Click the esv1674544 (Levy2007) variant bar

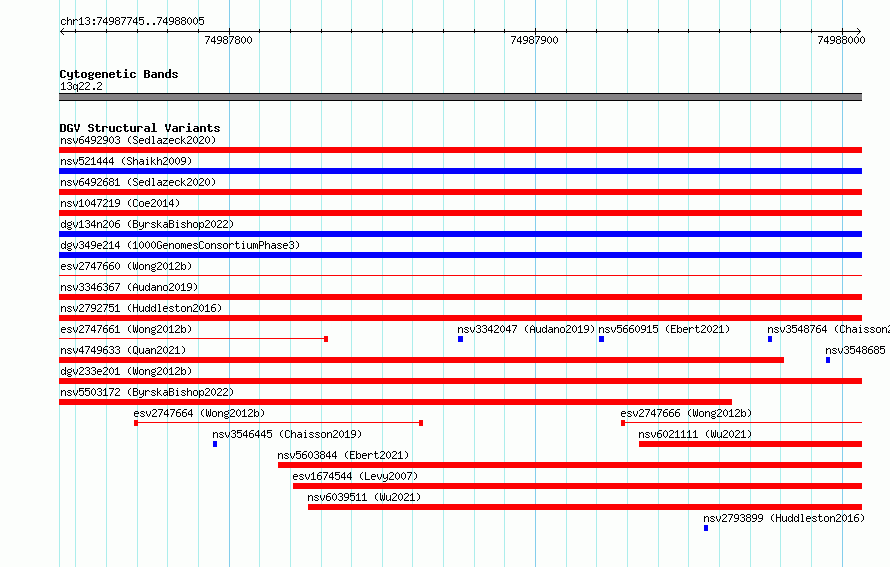[577, 486]
